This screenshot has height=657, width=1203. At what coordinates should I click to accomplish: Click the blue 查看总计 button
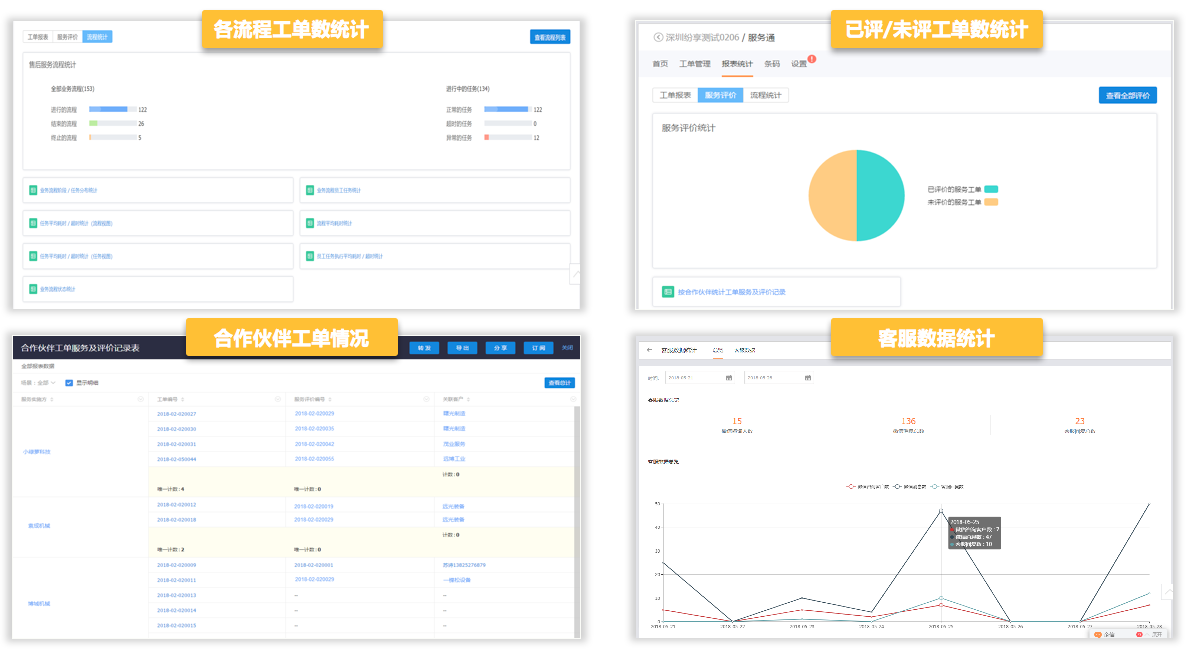tap(560, 383)
